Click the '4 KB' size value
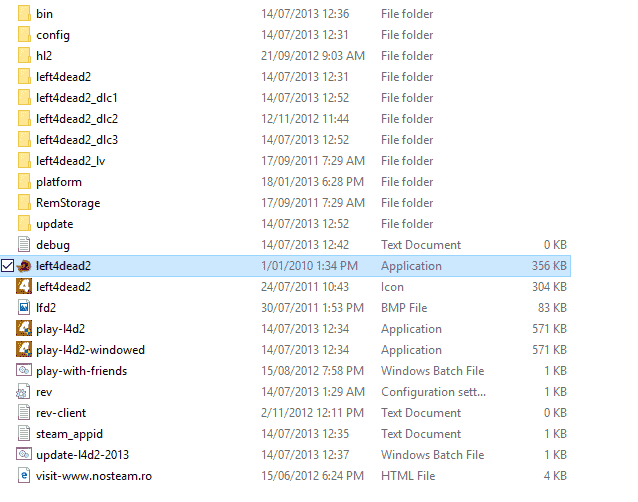This screenshot has height=502, width=638. point(555,476)
